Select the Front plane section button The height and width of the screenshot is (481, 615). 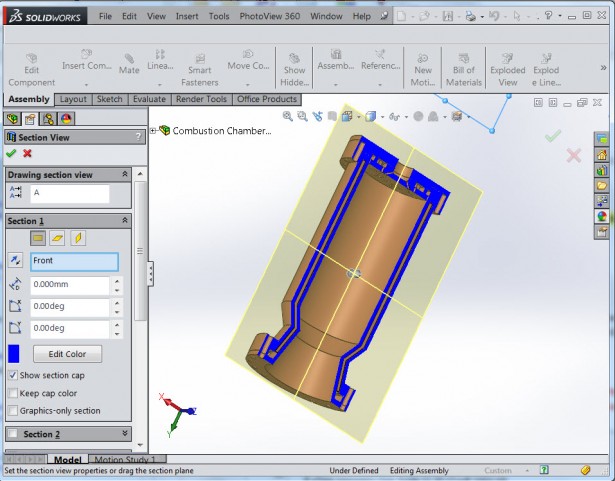tap(38, 238)
